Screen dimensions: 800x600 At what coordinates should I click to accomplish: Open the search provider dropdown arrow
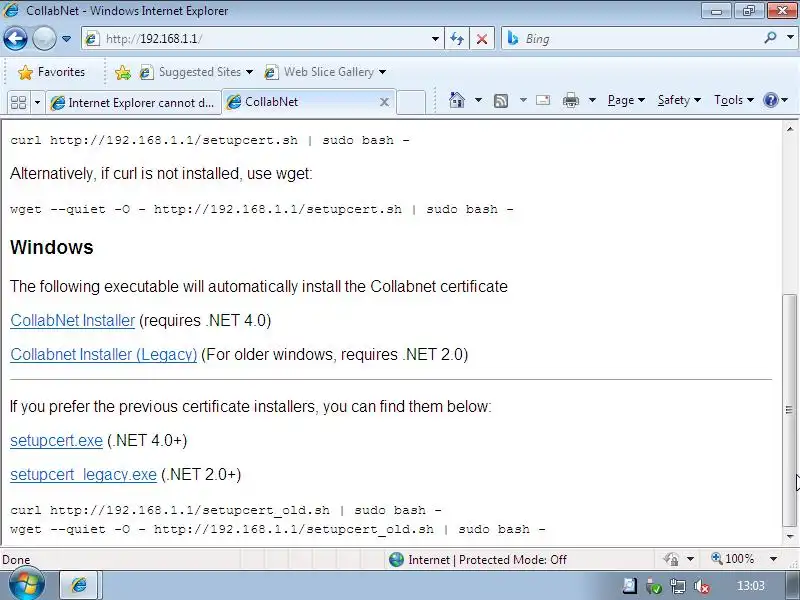pos(790,38)
